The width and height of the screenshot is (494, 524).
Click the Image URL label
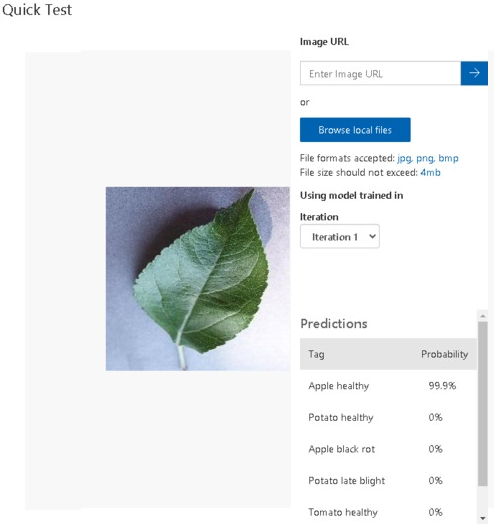(x=324, y=41)
